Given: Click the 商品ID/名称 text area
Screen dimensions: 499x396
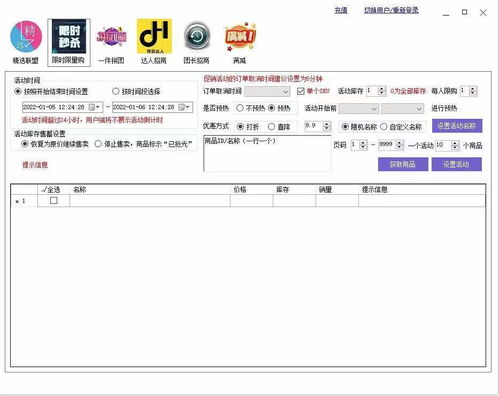Looking at the screenshot, I should tap(267, 154).
